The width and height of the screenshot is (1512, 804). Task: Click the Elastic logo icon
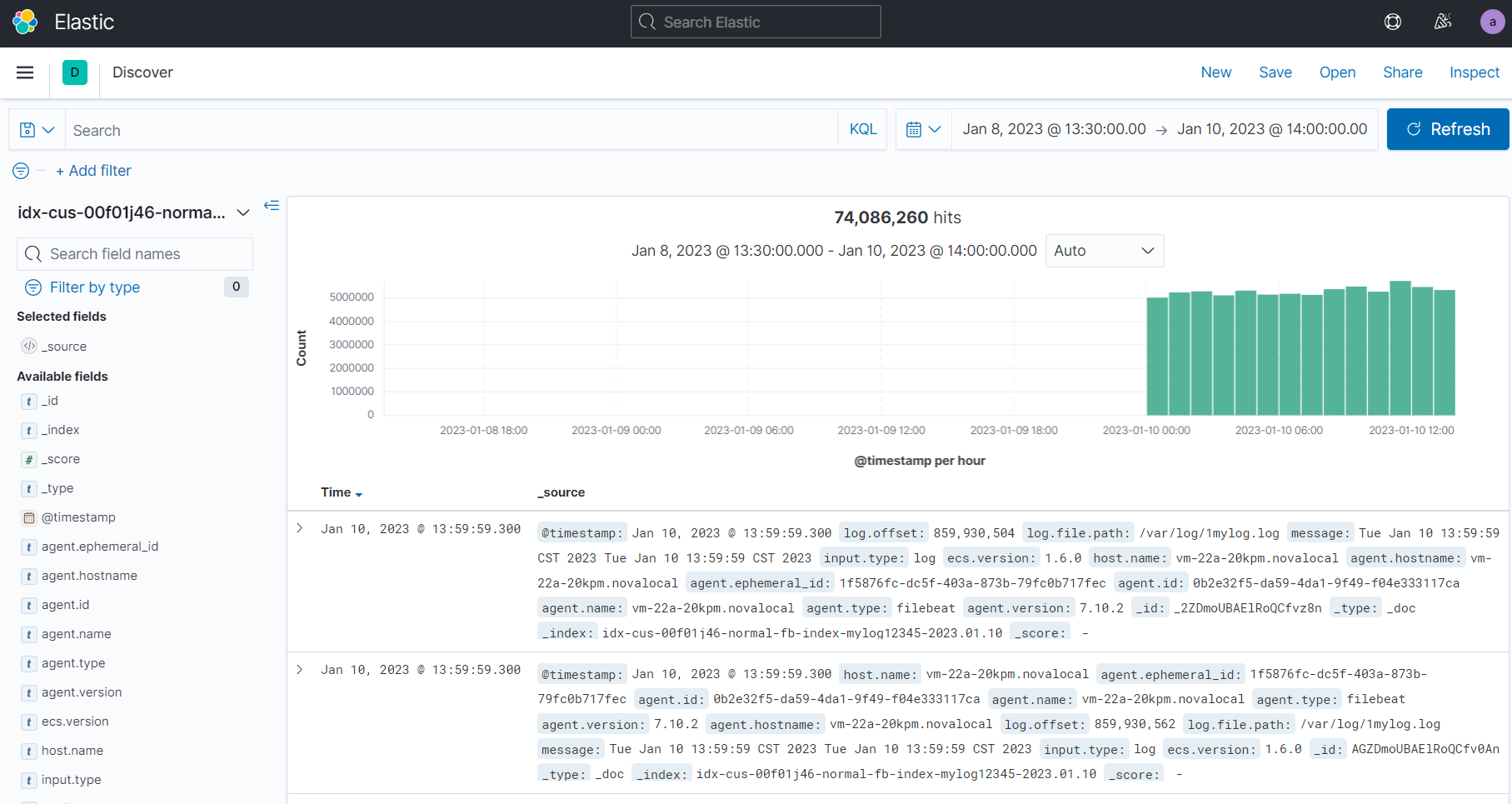tap(25, 22)
